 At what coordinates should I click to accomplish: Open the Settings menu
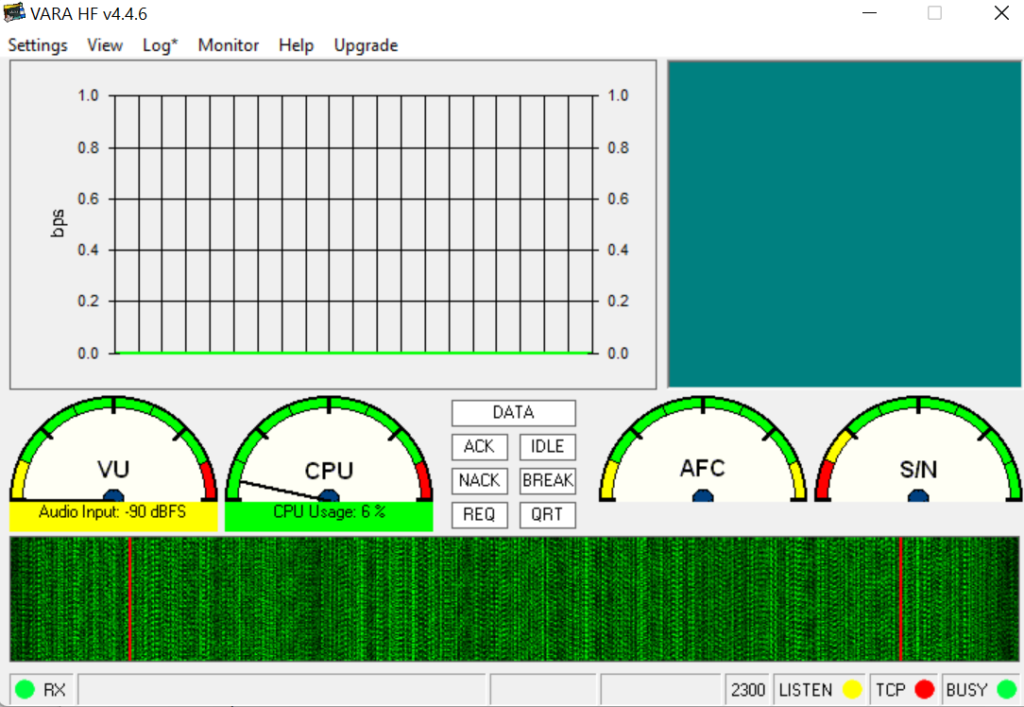[38, 45]
